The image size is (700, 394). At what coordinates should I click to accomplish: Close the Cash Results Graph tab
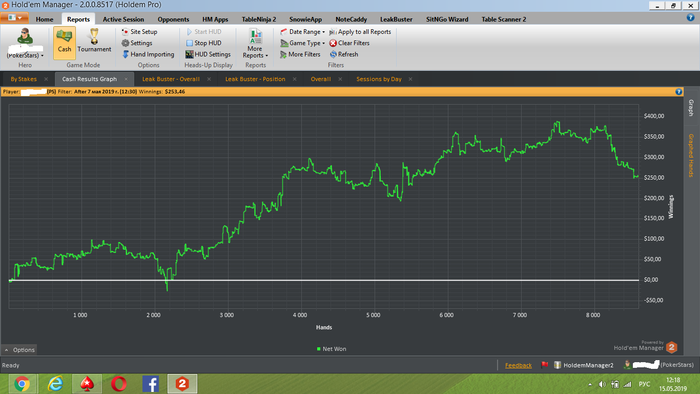[126, 79]
